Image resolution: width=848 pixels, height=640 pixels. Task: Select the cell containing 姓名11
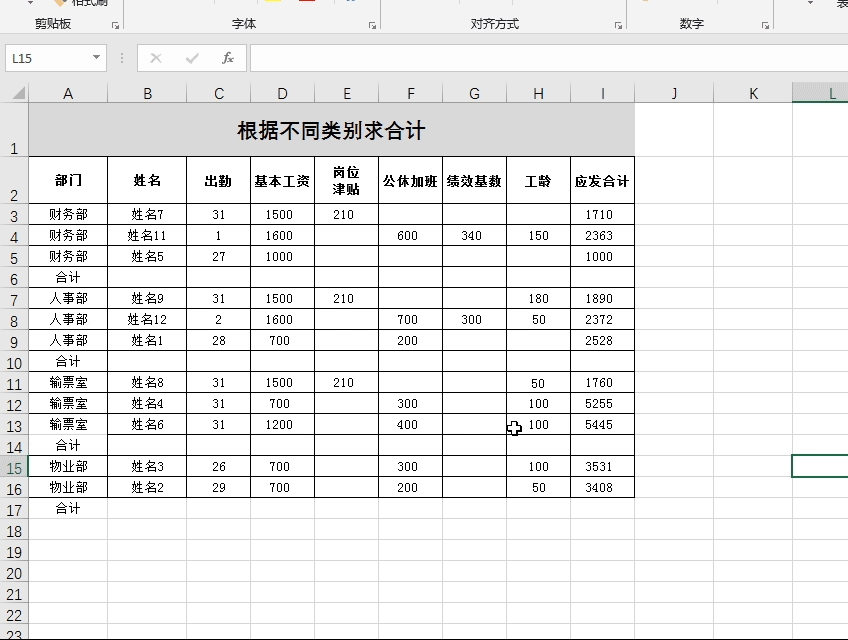click(x=147, y=235)
